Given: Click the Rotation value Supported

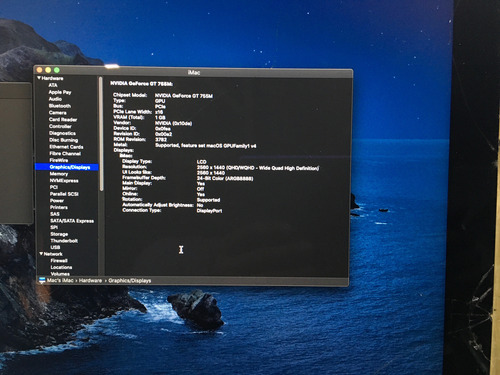Looking at the screenshot, I should point(208,200).
